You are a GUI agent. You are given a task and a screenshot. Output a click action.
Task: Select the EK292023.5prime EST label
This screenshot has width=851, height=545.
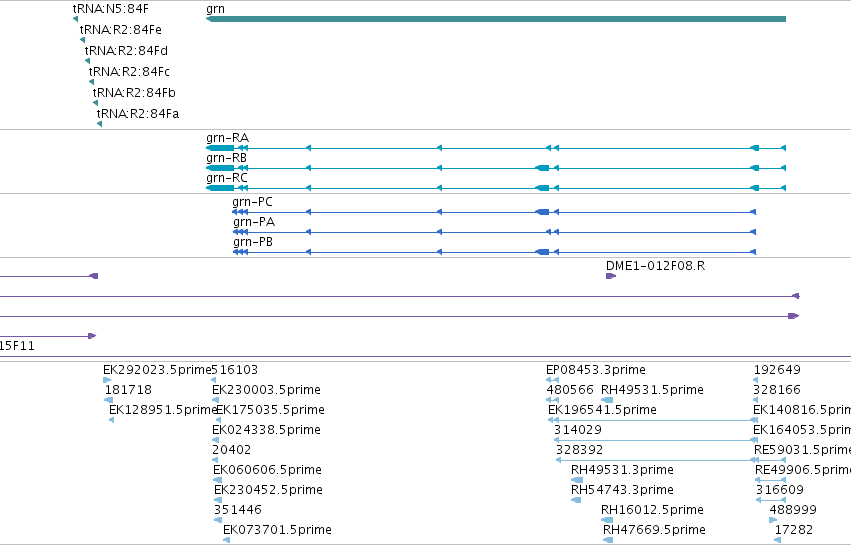point(157,370)
